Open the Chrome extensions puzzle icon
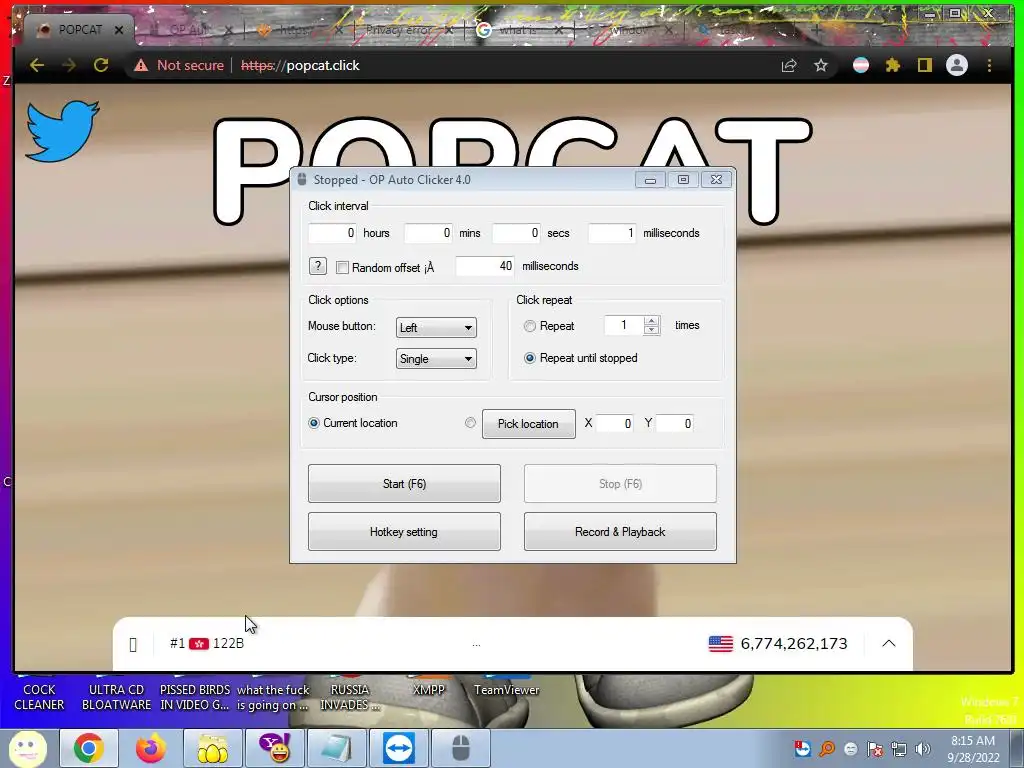The height and width of the screenshot is (768, 1024). (893, 65)
